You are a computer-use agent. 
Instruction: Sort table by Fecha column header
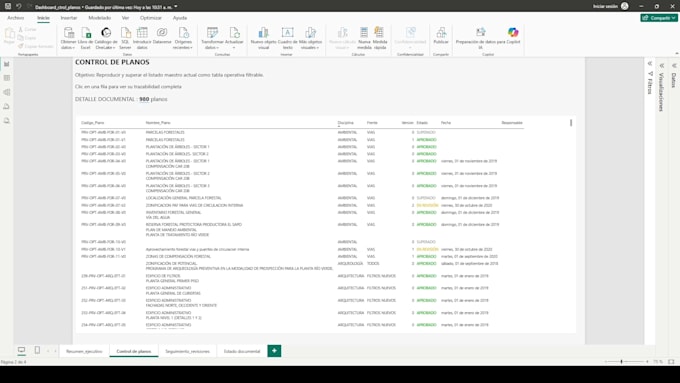point(446,123)
